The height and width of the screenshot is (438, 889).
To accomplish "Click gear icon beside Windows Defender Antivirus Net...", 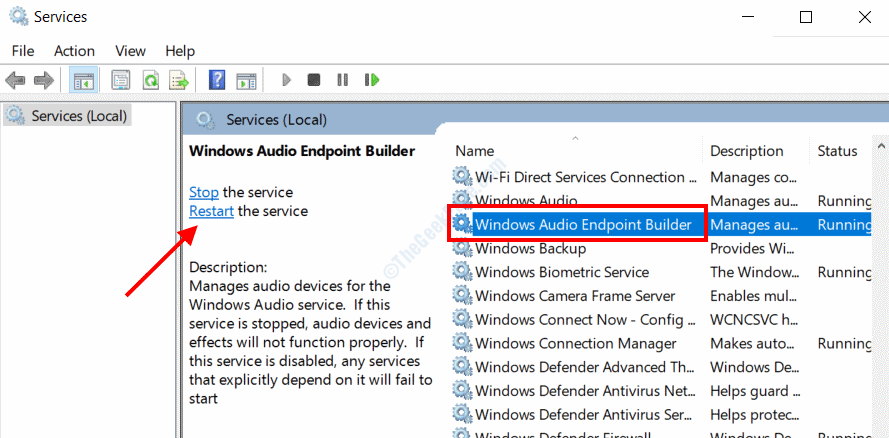I will (462, 391).
